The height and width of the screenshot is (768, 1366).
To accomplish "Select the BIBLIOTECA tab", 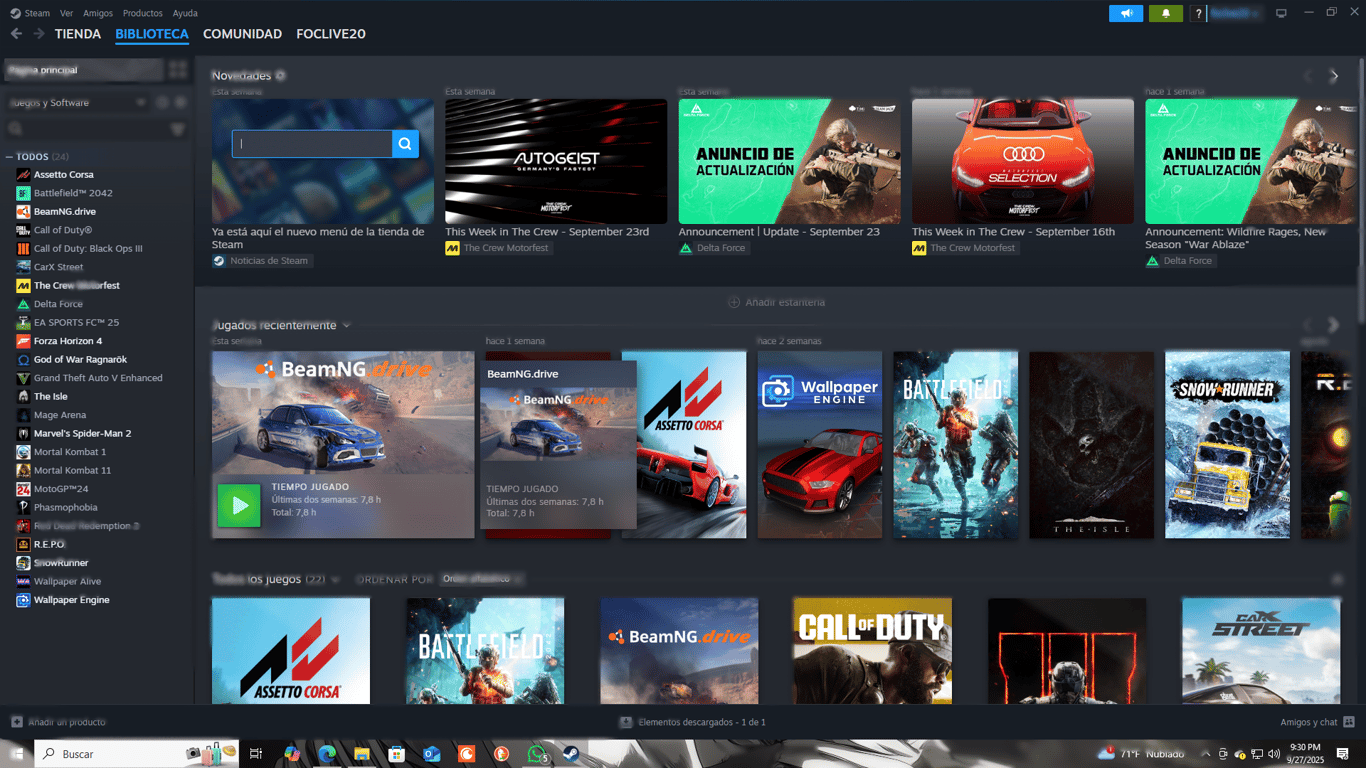I will (x=152, y=34).
